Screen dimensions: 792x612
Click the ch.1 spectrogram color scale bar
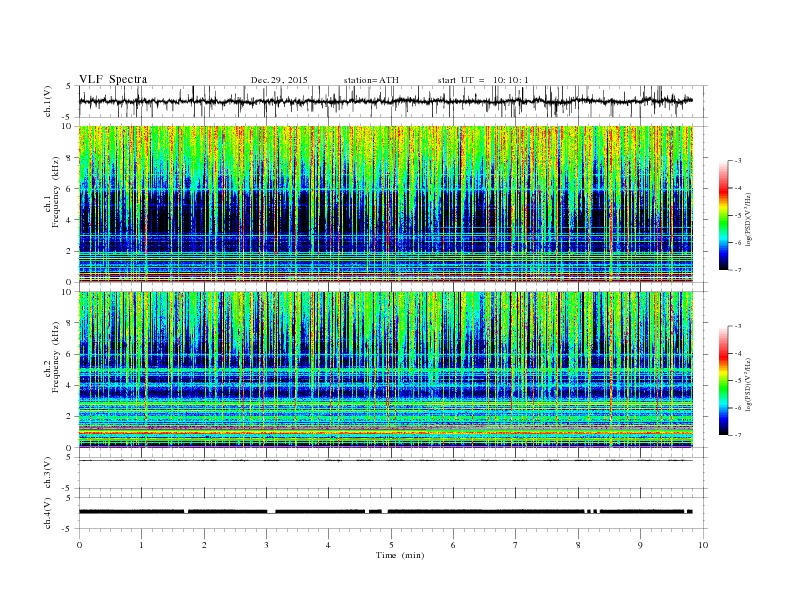[x=723, y=215]
